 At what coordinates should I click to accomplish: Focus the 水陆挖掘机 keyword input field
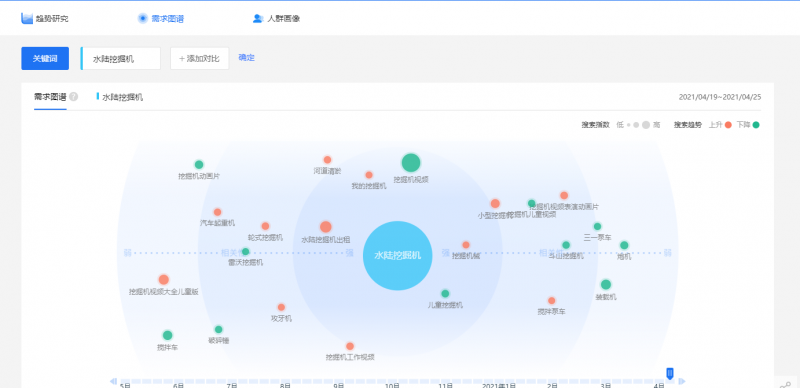pyautogui.click(x=120, y=59)
